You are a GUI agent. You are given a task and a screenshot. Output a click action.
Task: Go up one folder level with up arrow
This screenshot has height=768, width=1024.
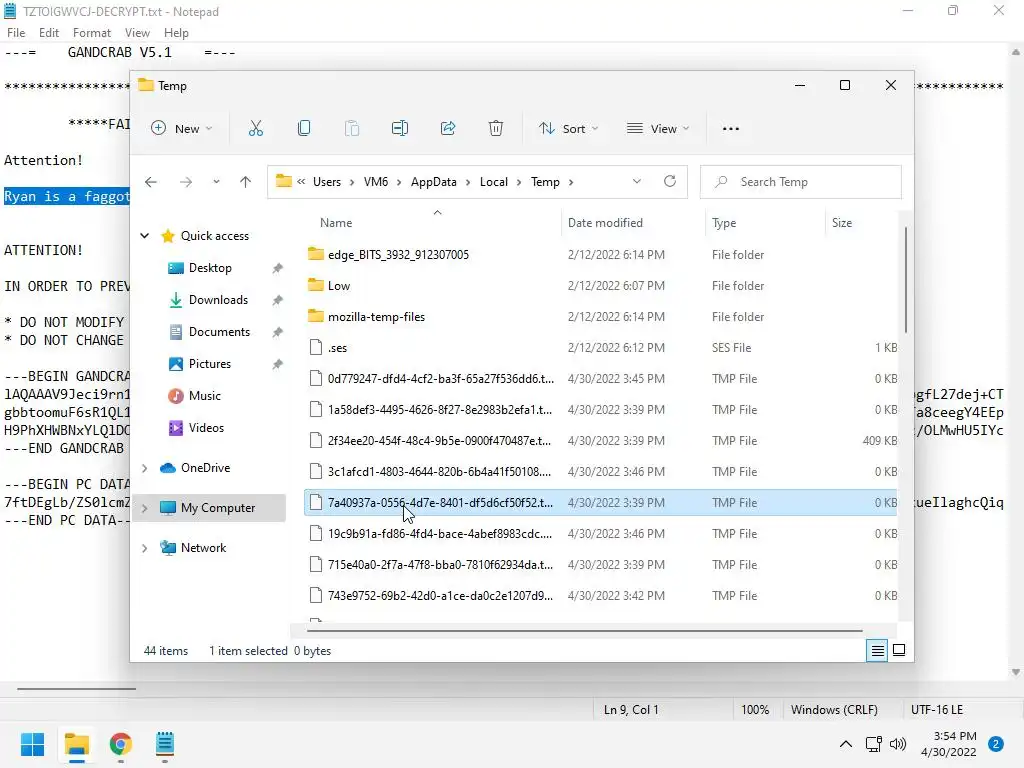click(x=246, y=182)
